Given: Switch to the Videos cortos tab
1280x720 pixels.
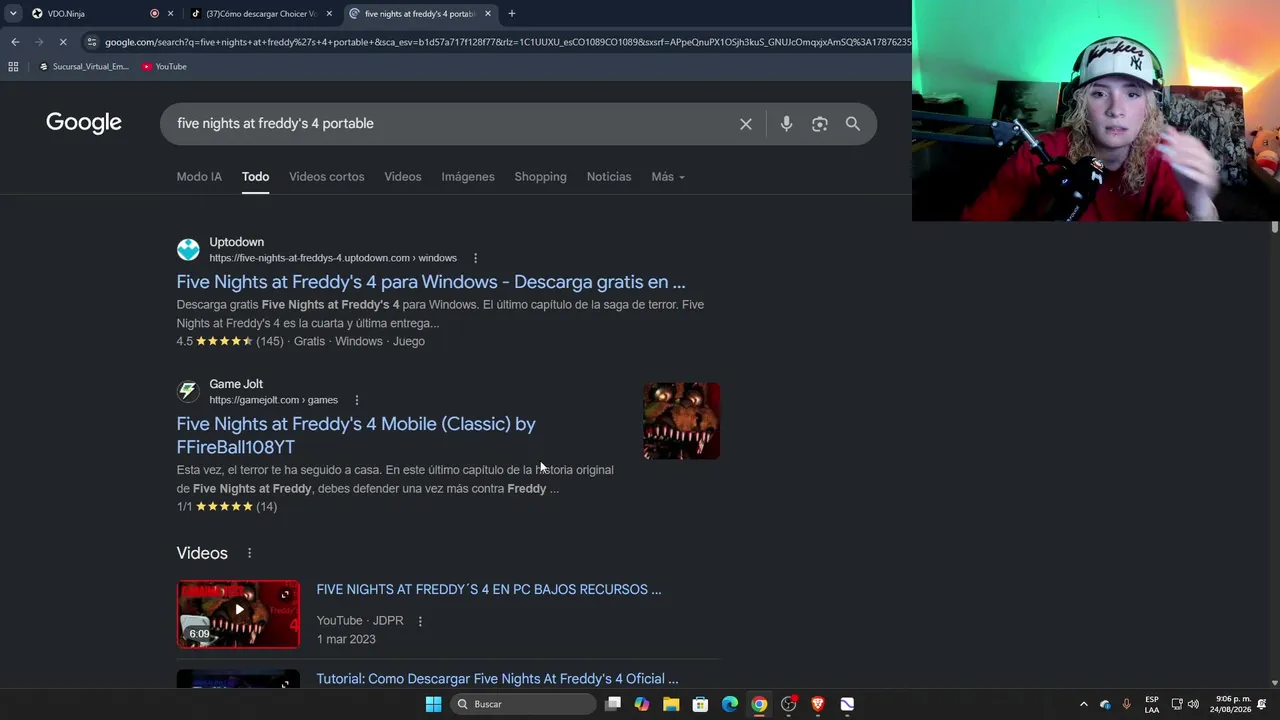Looking at the screenshot, I should pos(327,177).
